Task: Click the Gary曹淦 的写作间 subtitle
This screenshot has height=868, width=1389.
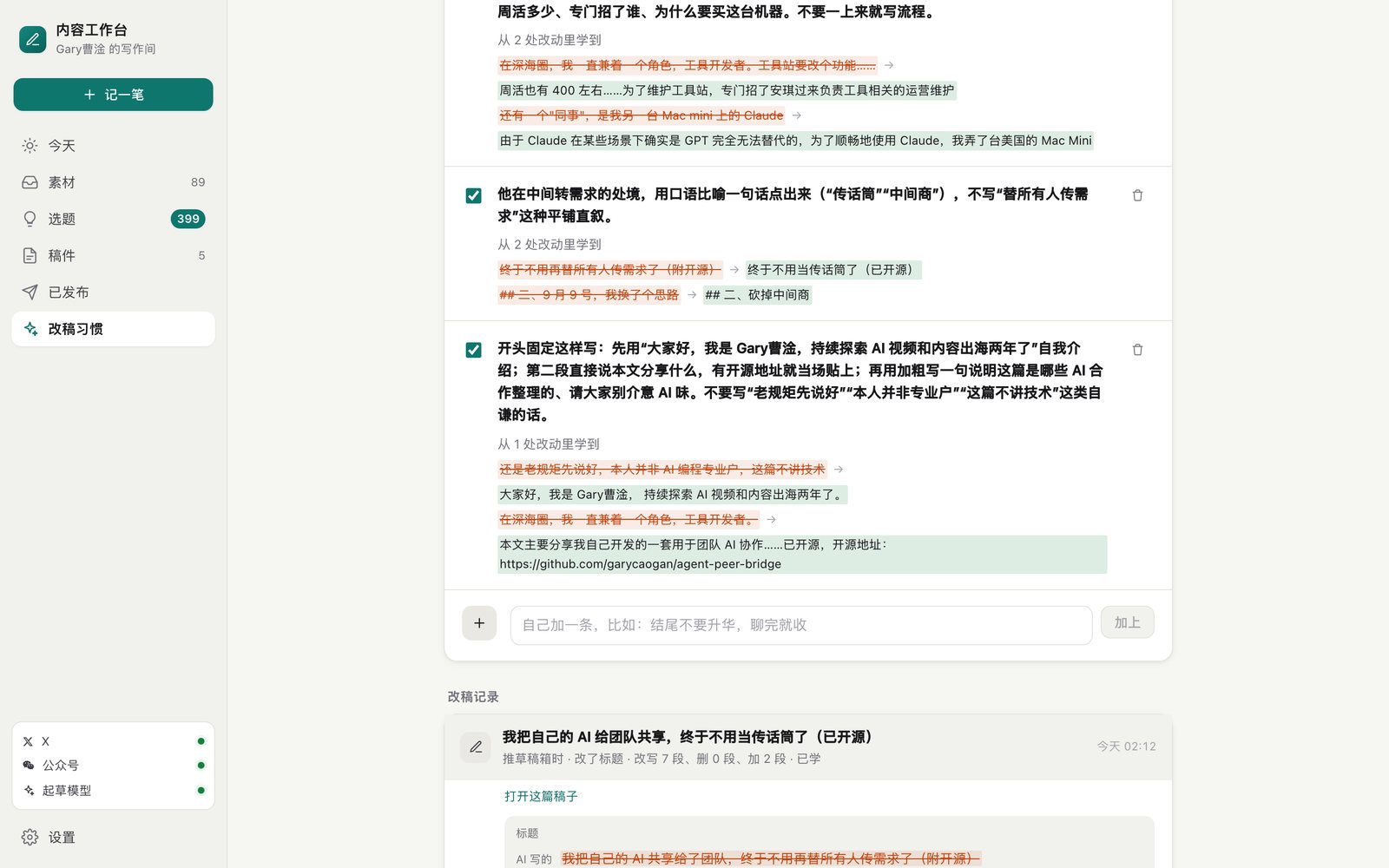Action: 106,49
